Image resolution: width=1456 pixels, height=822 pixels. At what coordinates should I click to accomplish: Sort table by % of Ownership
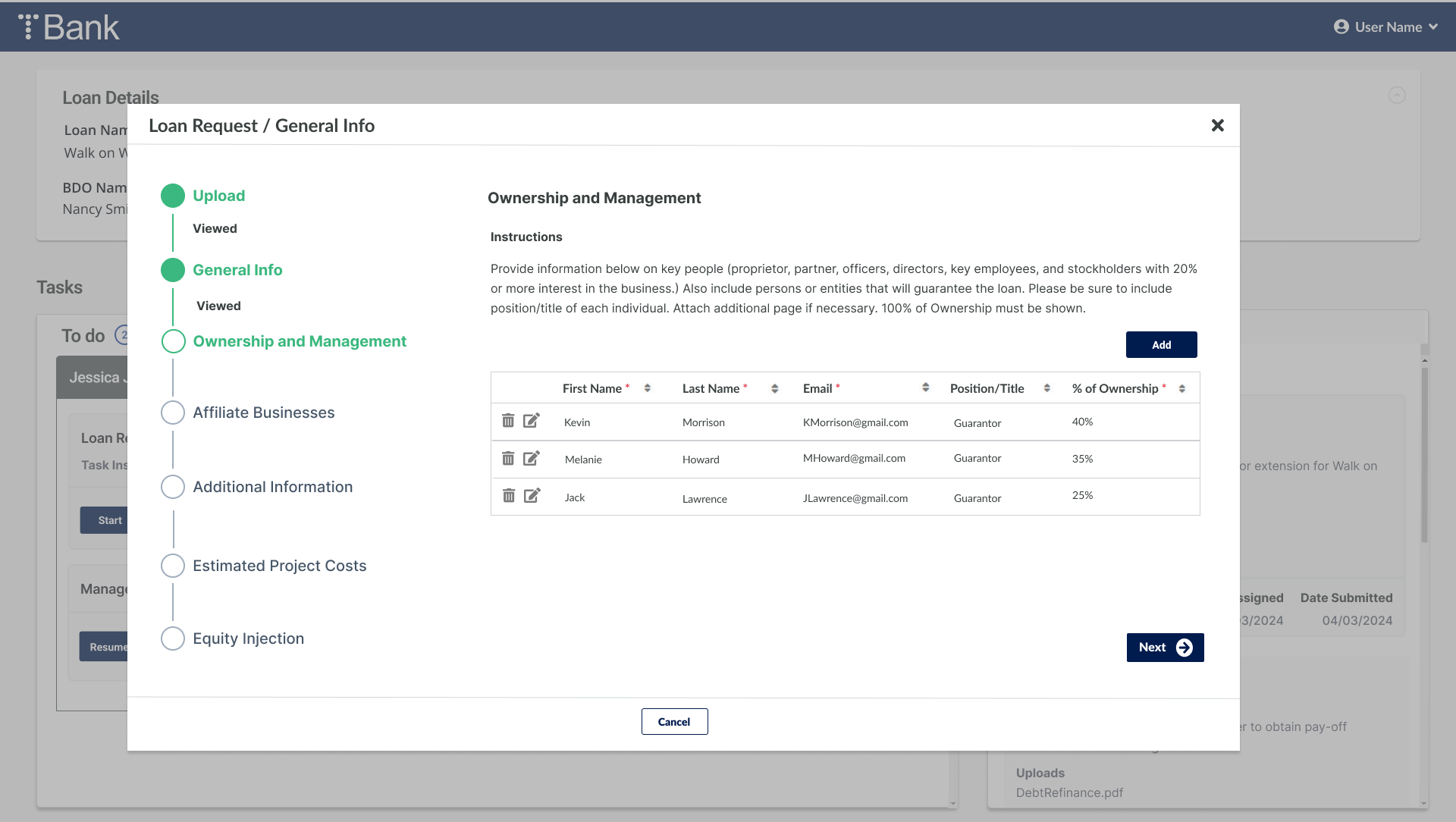tap(1181, 388)
